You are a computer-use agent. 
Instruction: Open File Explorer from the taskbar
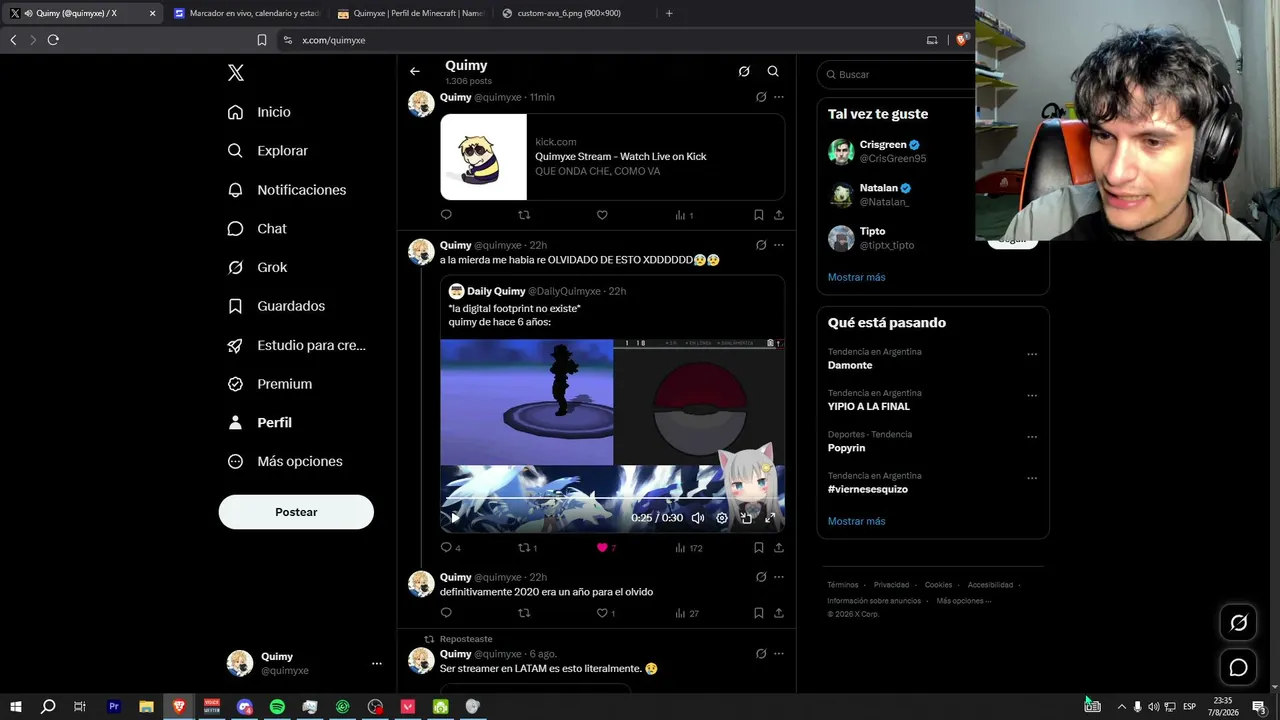tap(146, 707)
